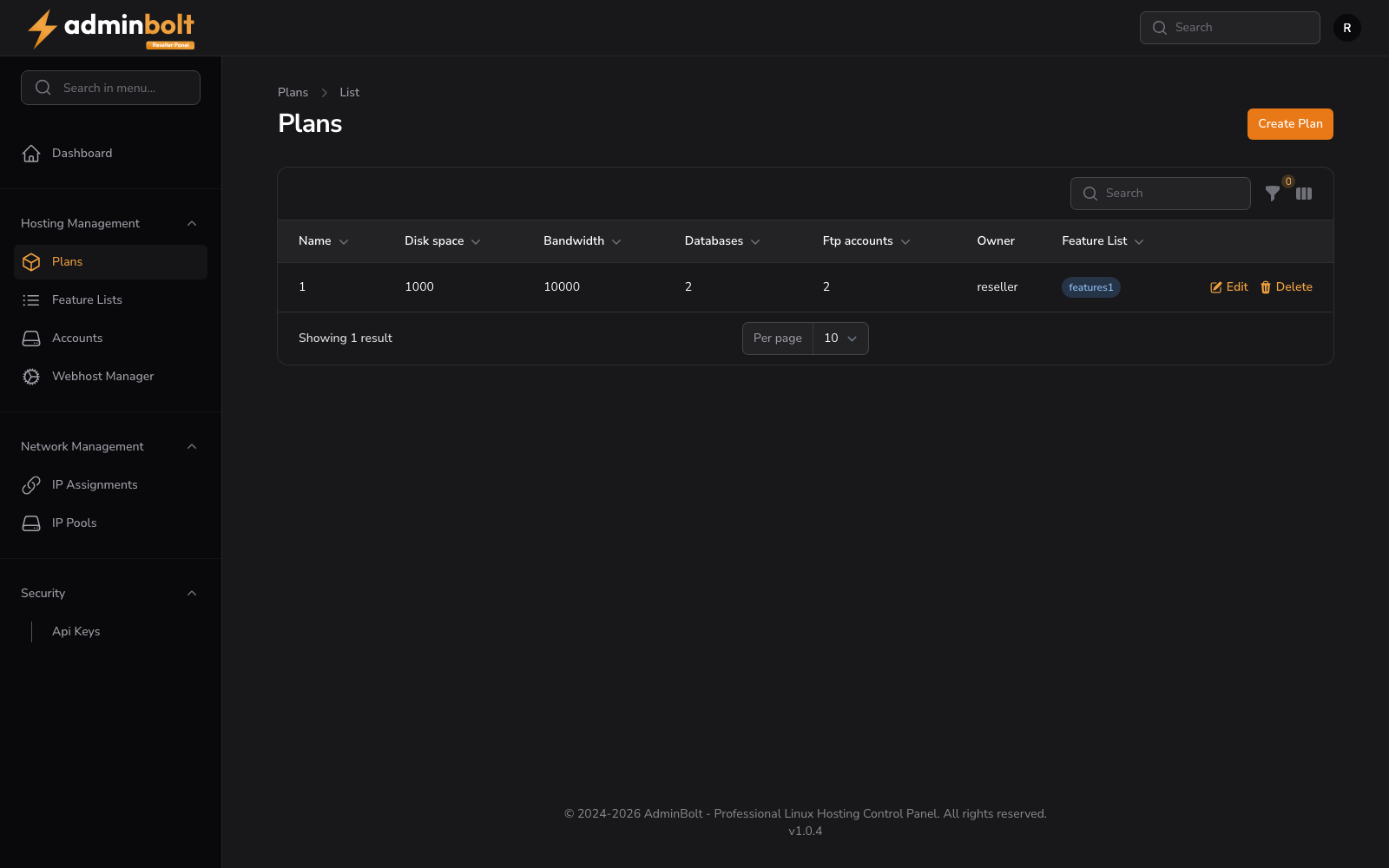This screenshot has width=1389, height=868.
Task: Click the reseller owner cell
Action: coord(997,287)
